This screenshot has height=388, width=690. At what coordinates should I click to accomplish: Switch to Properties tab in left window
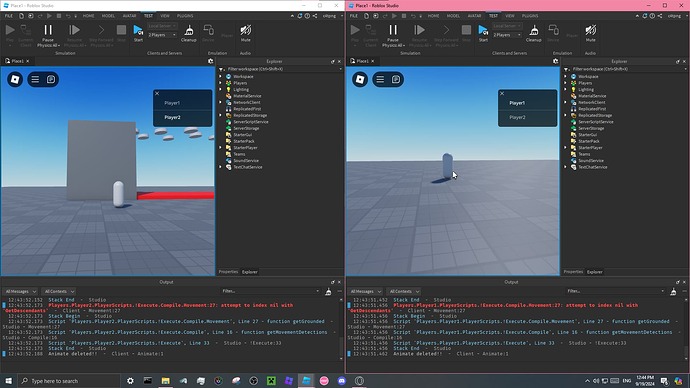click(228, 272)
